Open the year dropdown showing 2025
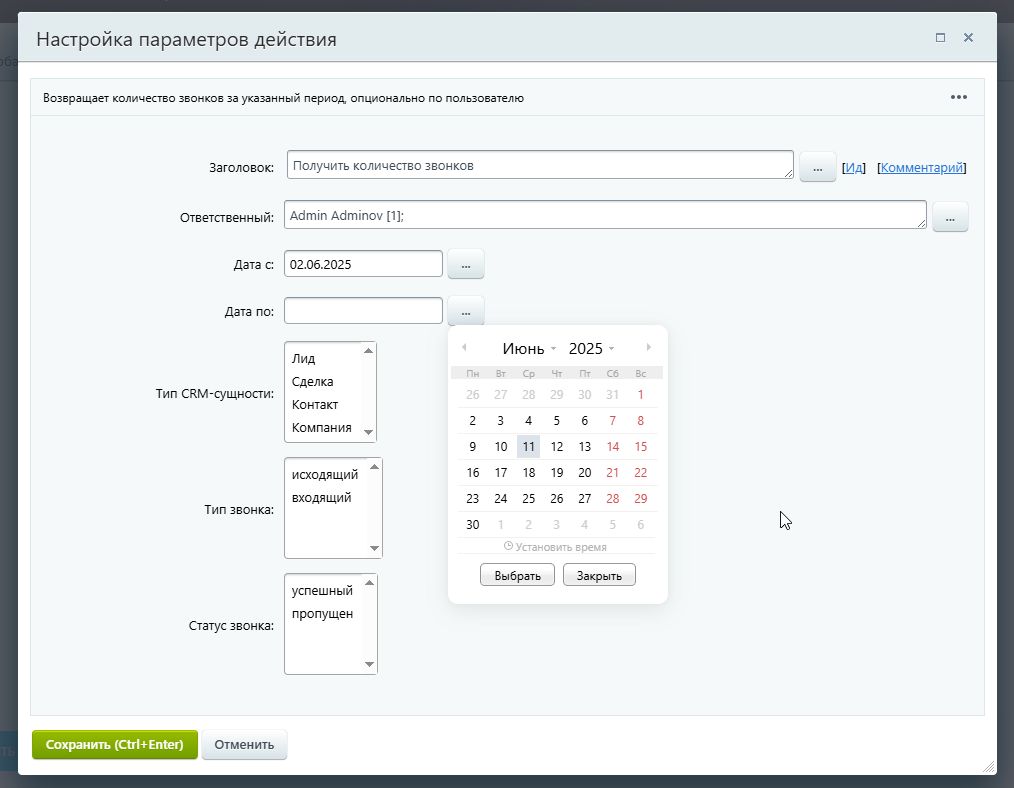The height and width of the screenshot is (788, 1014). pyautogui.click(x=586, y=347)
